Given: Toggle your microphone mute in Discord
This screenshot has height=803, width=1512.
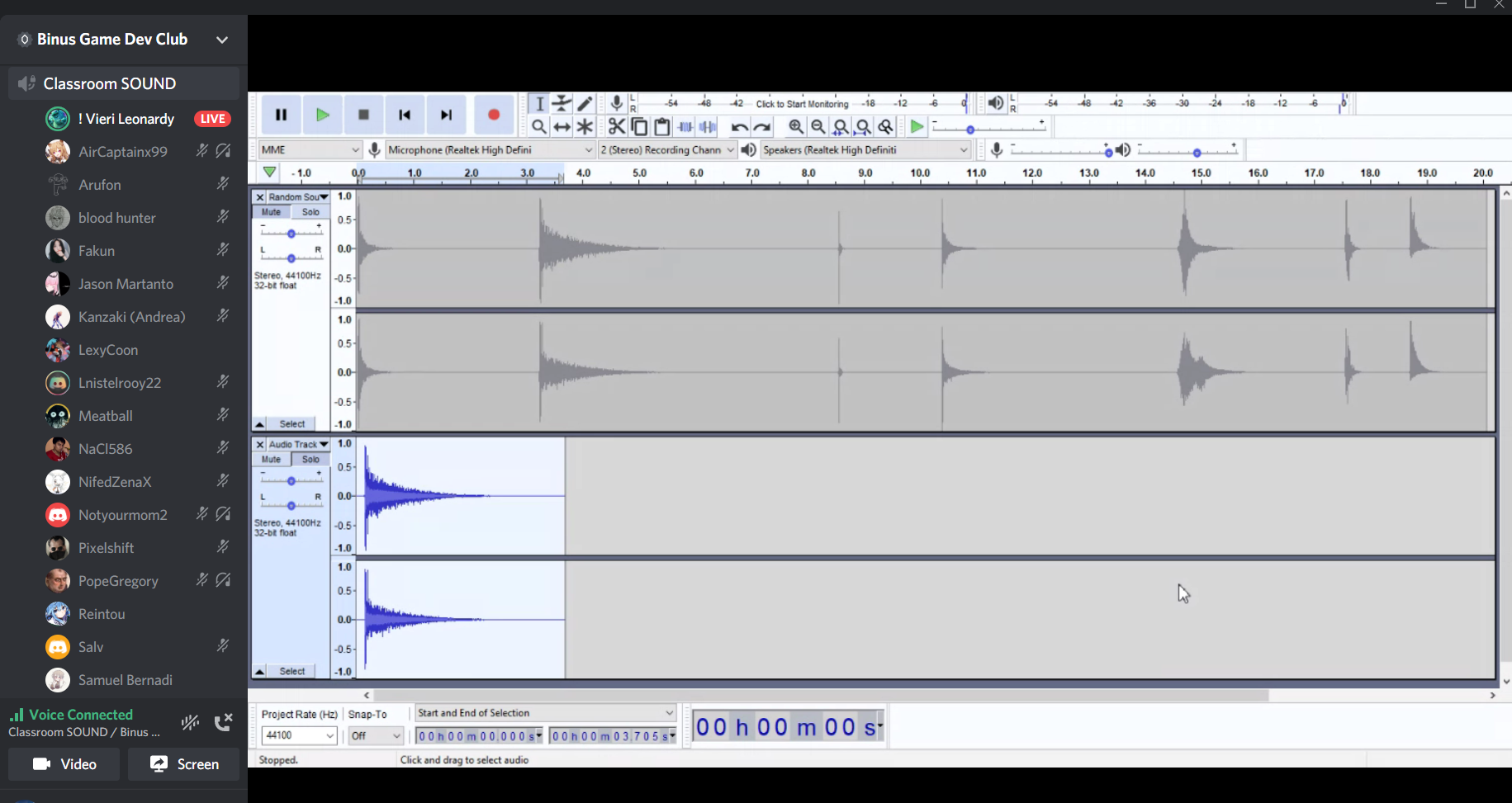Looking at the screenshot, I should click(x=190, y=721).
